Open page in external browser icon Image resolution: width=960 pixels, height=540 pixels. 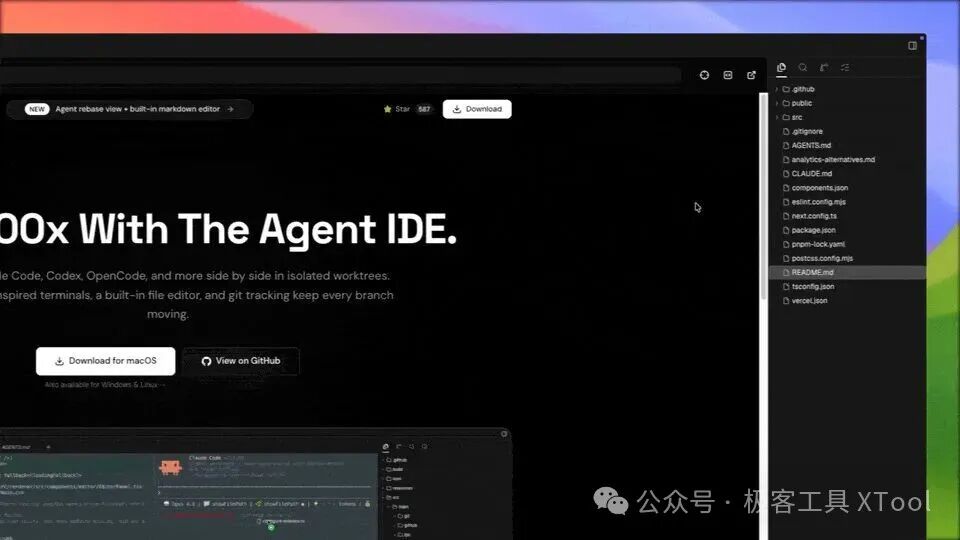click(x=751, y=75)
